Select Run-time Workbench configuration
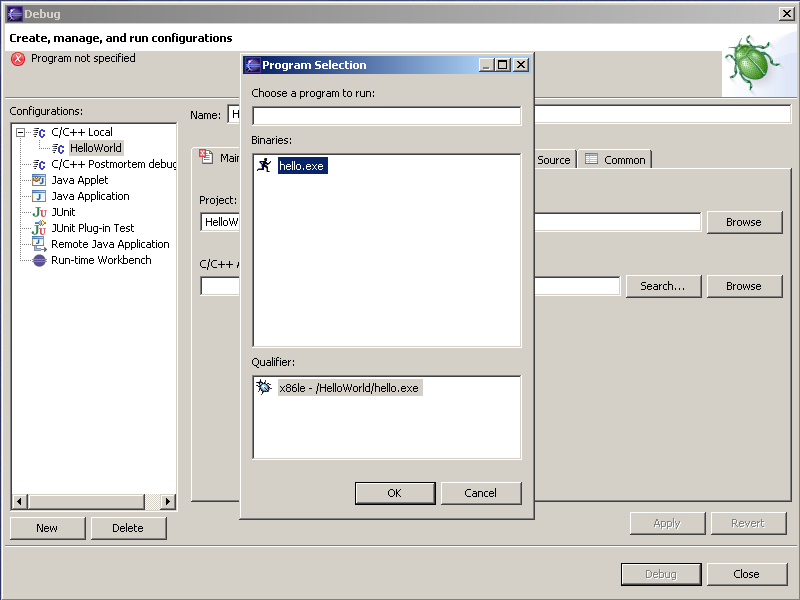Viewport: 800px width, 600px height. [101, 260]
